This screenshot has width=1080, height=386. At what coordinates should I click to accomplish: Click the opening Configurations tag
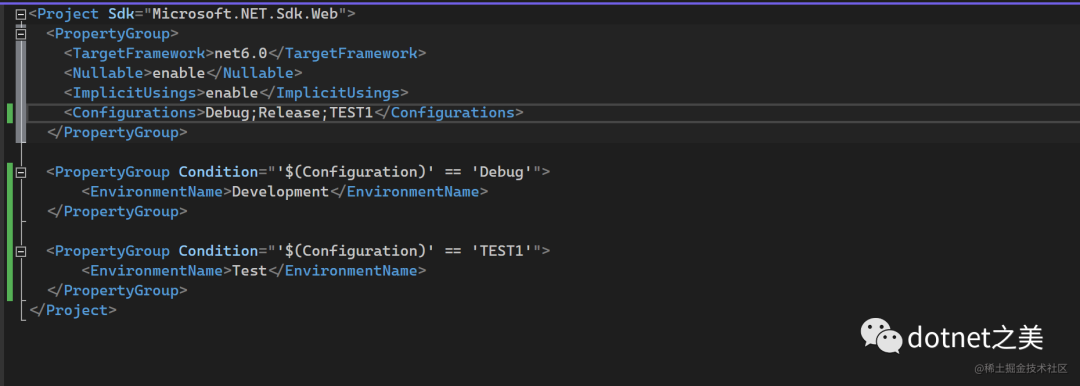point(134,112)
